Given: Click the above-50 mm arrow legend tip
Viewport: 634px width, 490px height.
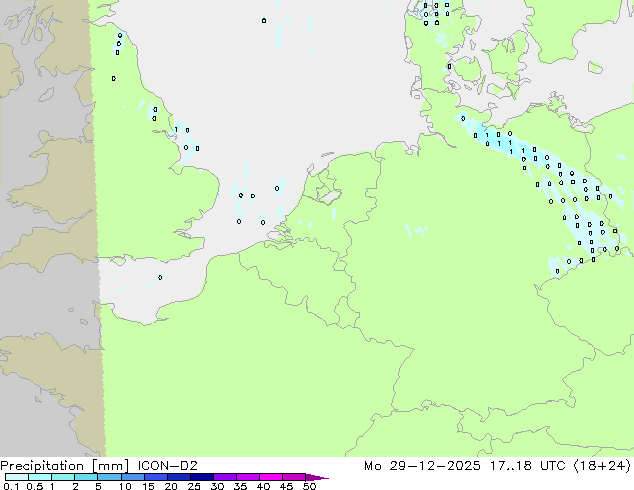Looking at the screenshot, I should 317,477.
